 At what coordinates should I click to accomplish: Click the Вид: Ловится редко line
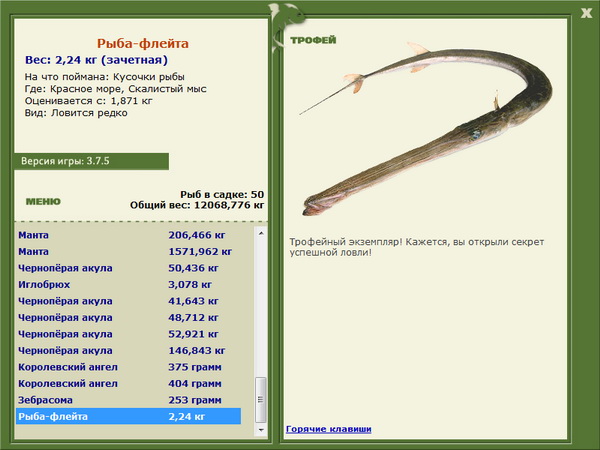(76, 113)
